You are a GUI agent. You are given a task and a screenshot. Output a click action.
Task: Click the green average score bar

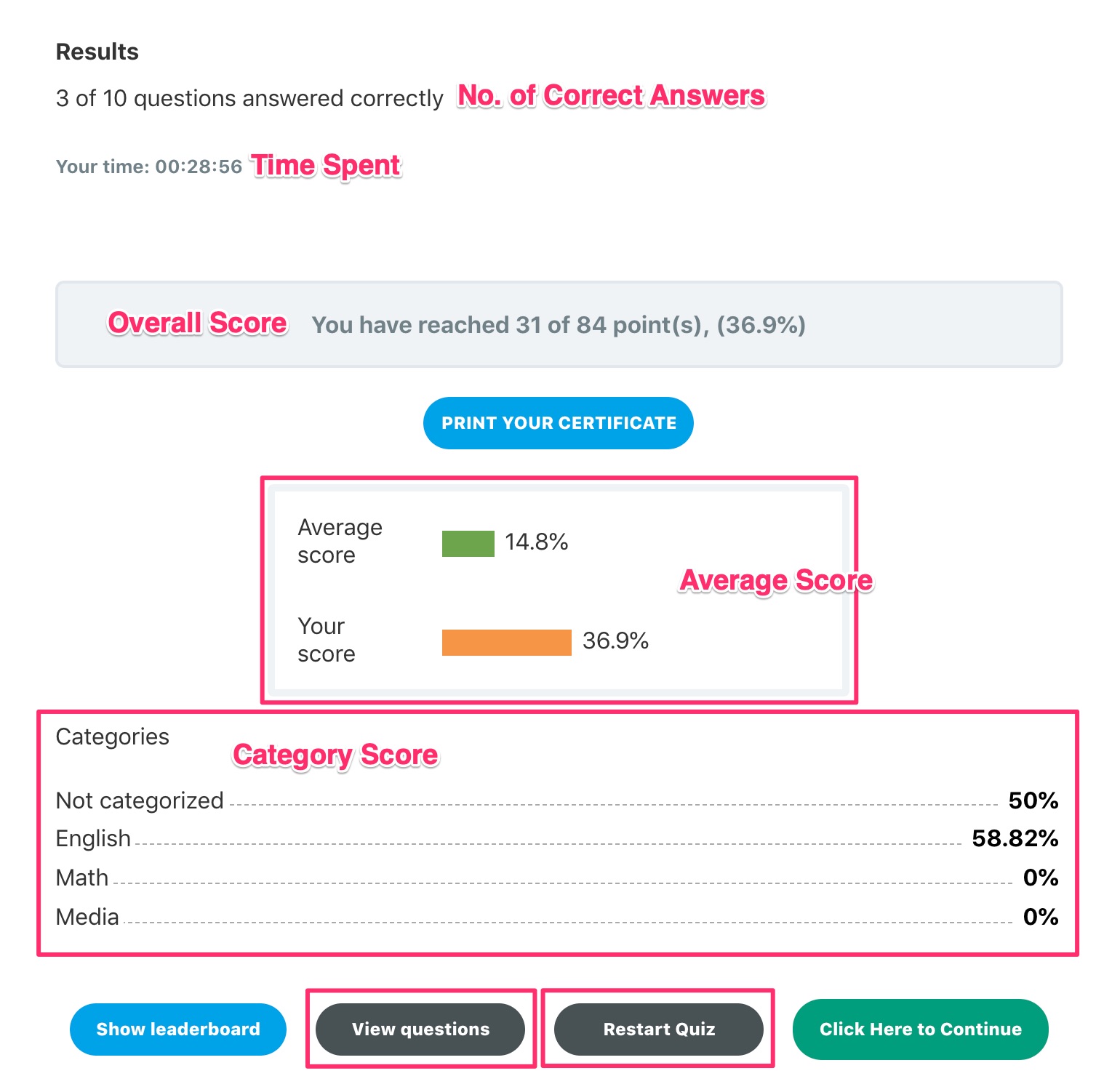point(468,543)
